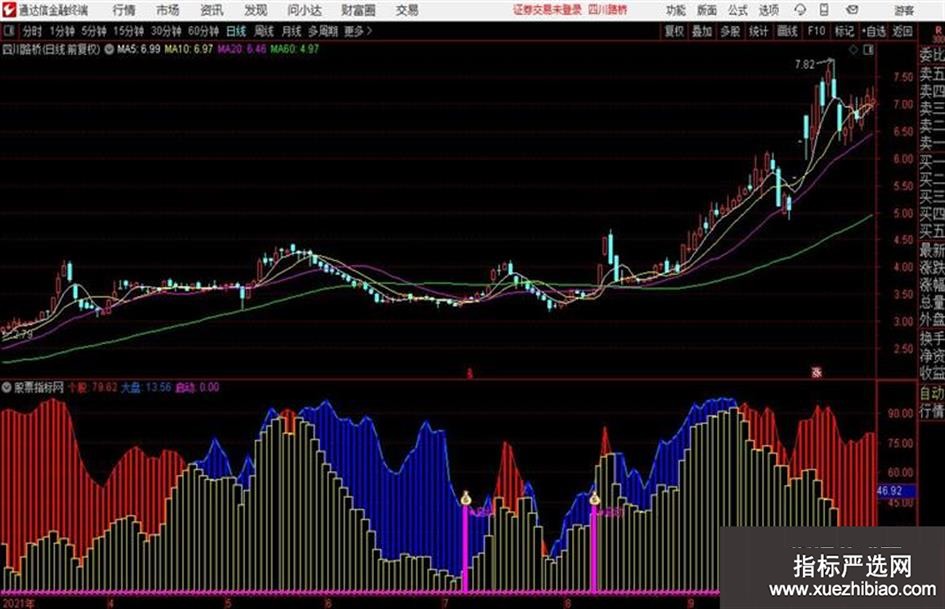Click the mobile phone icon
Screen dimensions: 945x609
click(824, 10)
